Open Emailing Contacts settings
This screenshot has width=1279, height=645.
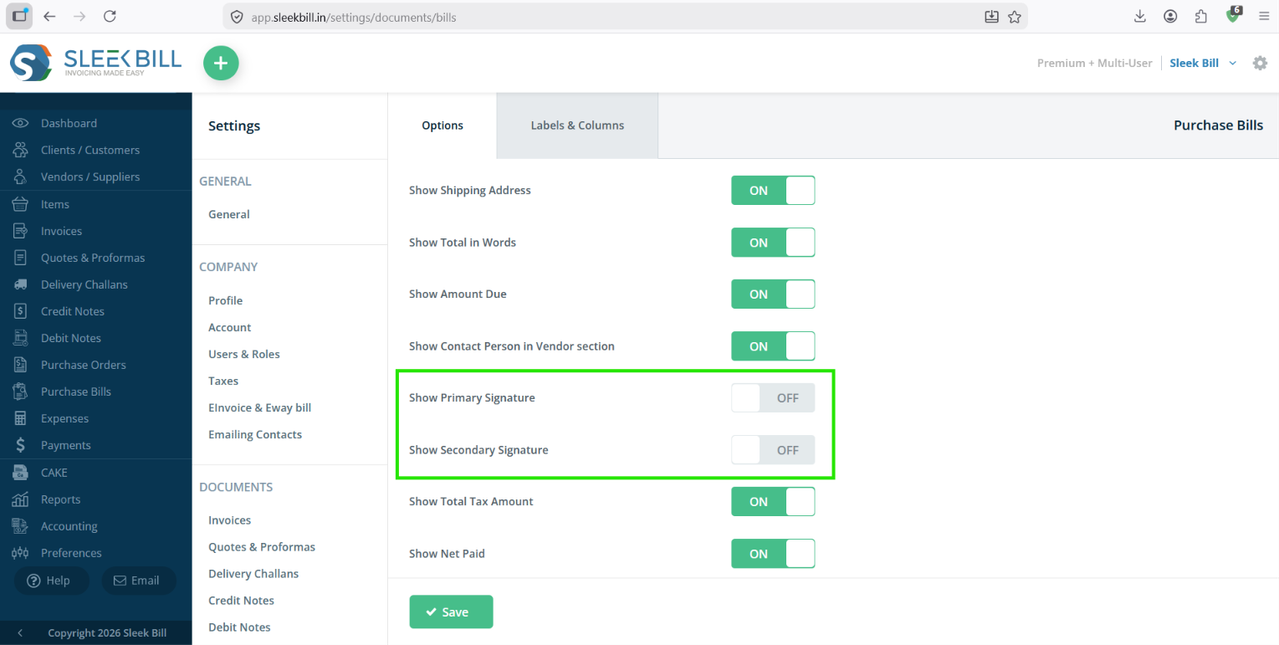coord(255,435)
